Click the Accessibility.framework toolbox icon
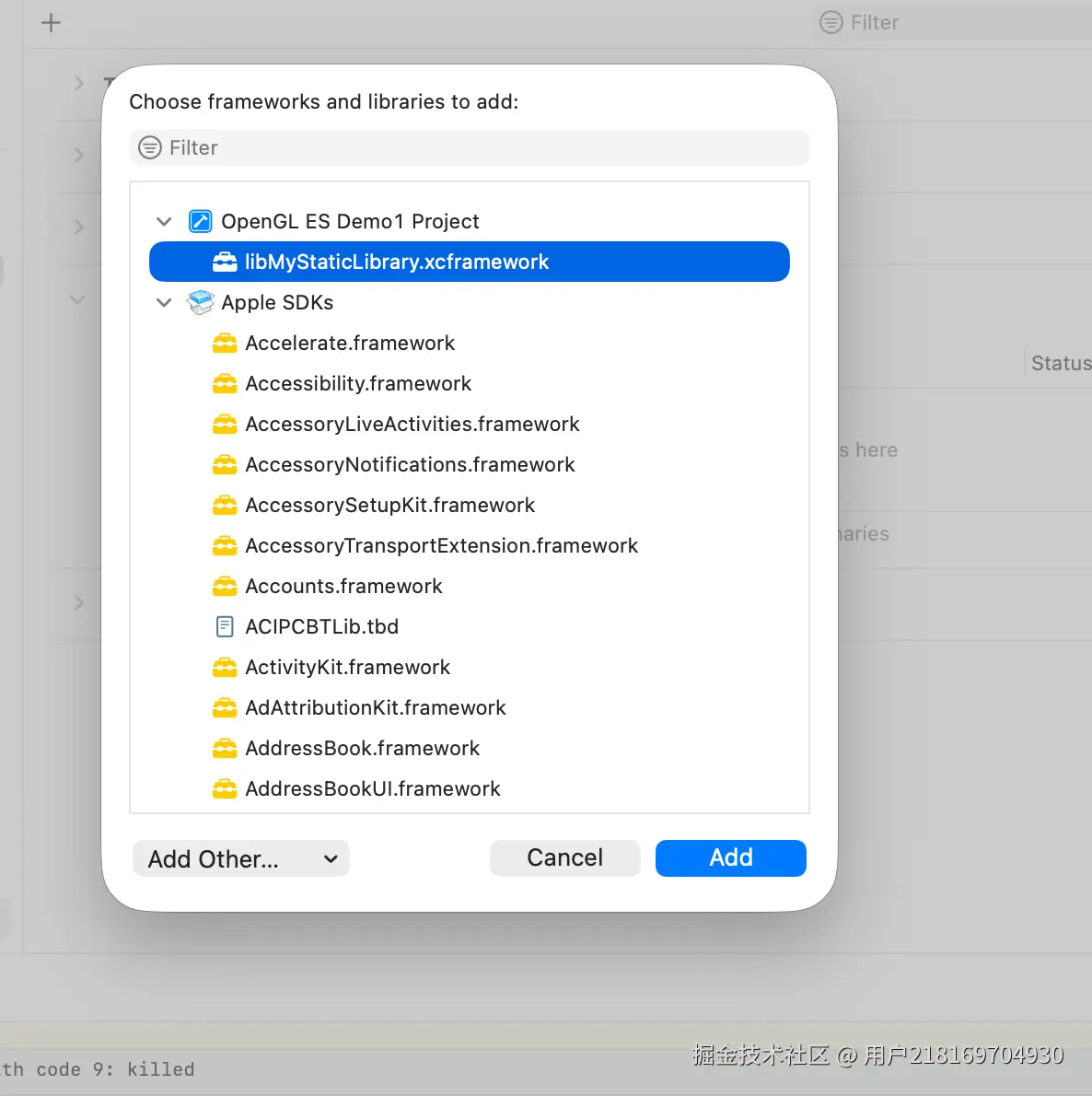Screen dimensions: 1092x1096 [x=225, y=384]
